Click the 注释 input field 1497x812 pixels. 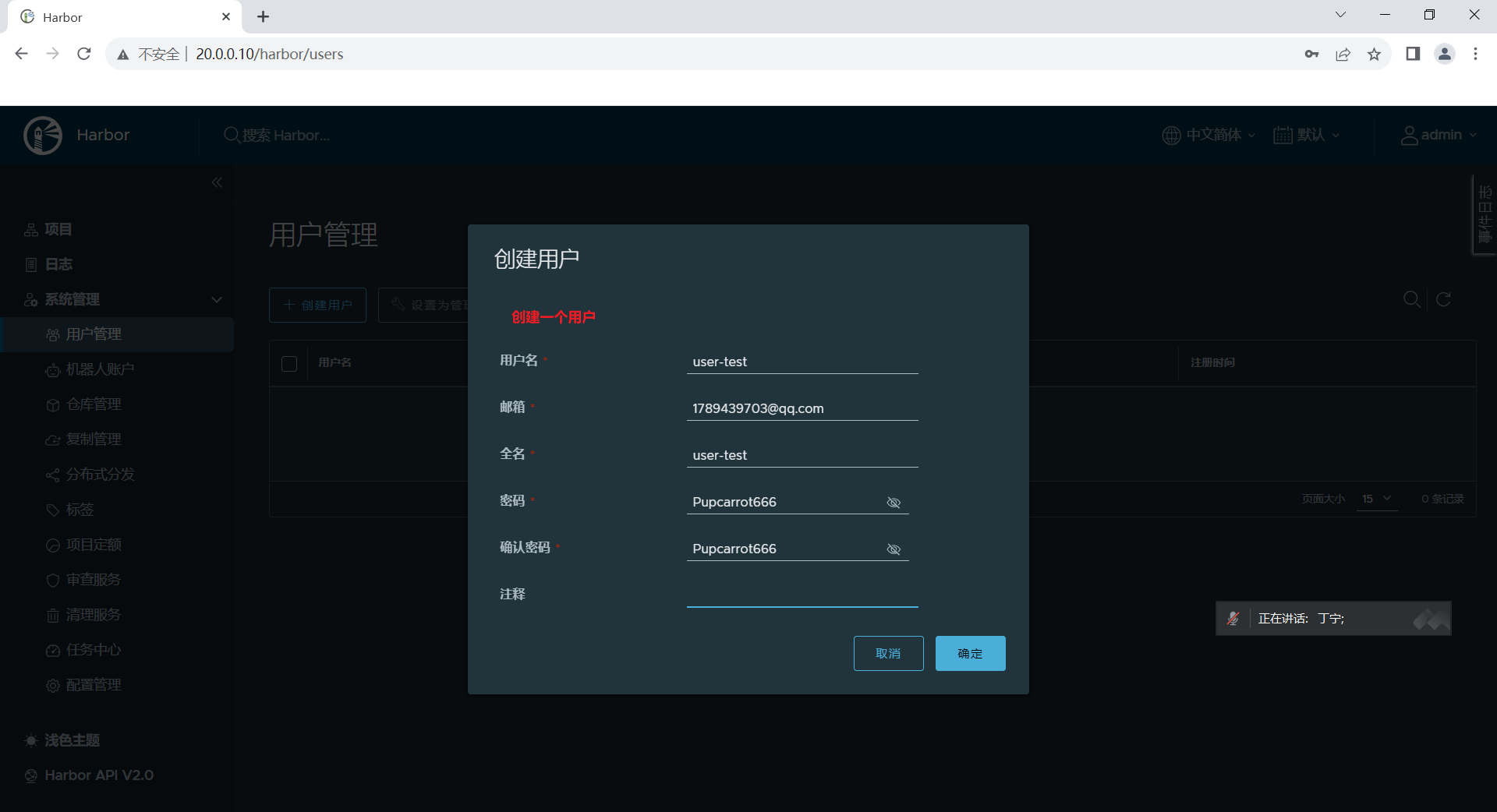(x=802, y=595)
